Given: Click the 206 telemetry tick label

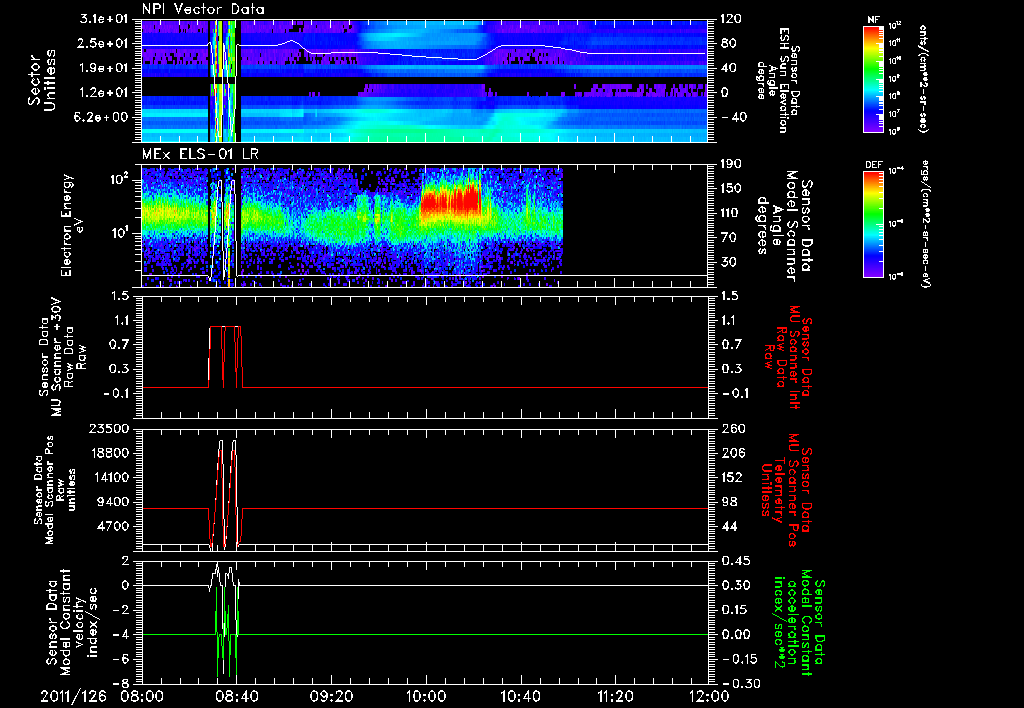Looking at the screenshot, I should [x=731, y=453].
